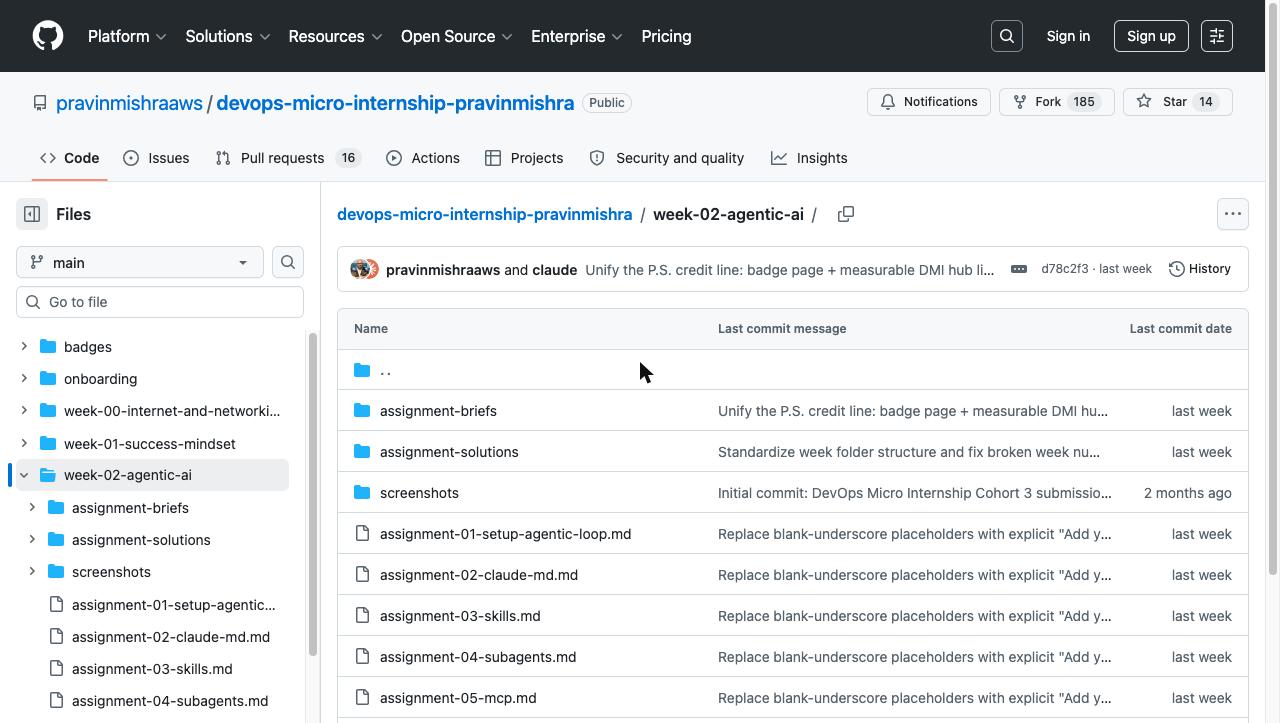Click the file tree vertical scrollbar
This screenshot has width=1280, height=723.
[313, 495]
